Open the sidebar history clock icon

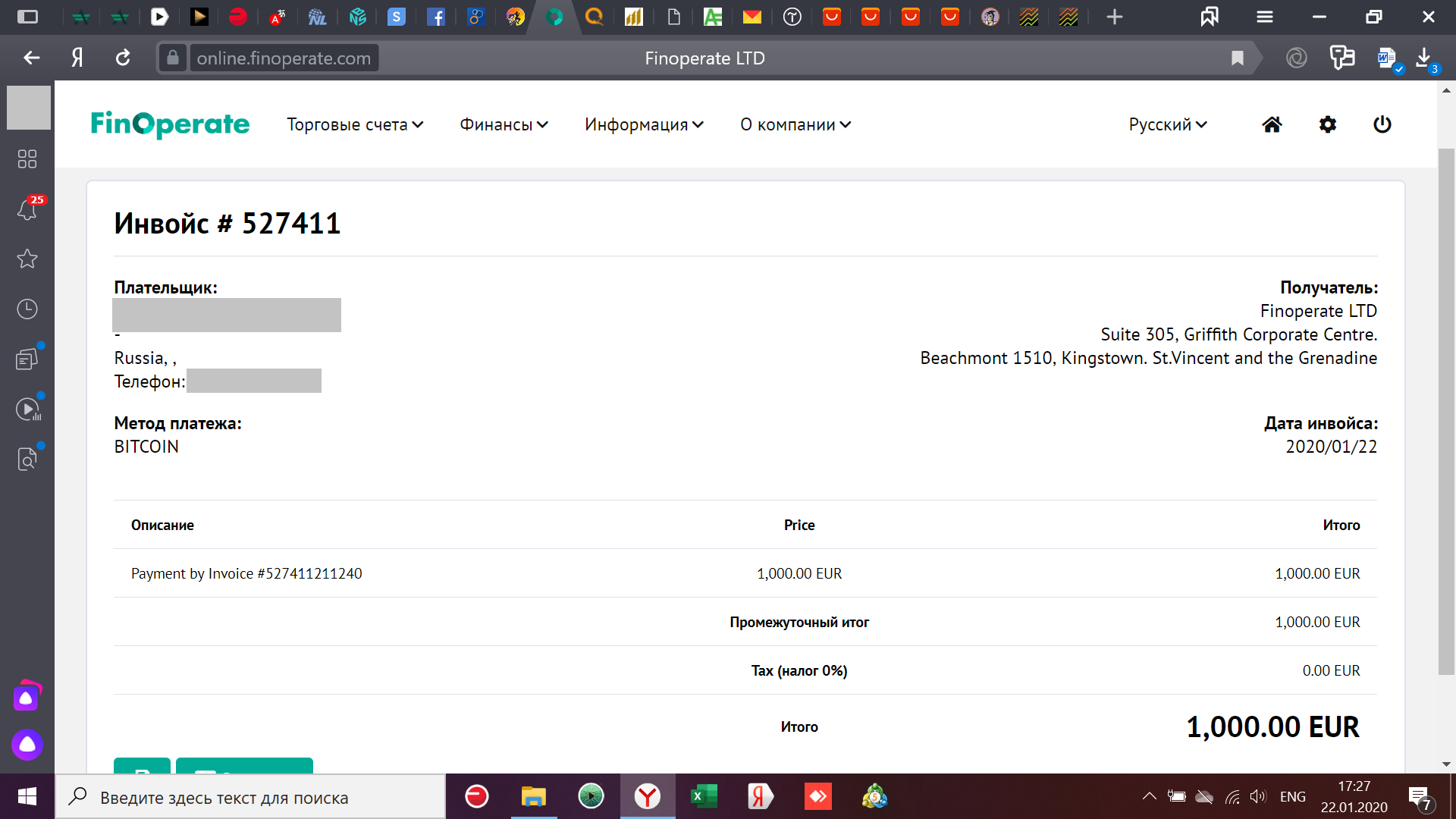(27, 309)
